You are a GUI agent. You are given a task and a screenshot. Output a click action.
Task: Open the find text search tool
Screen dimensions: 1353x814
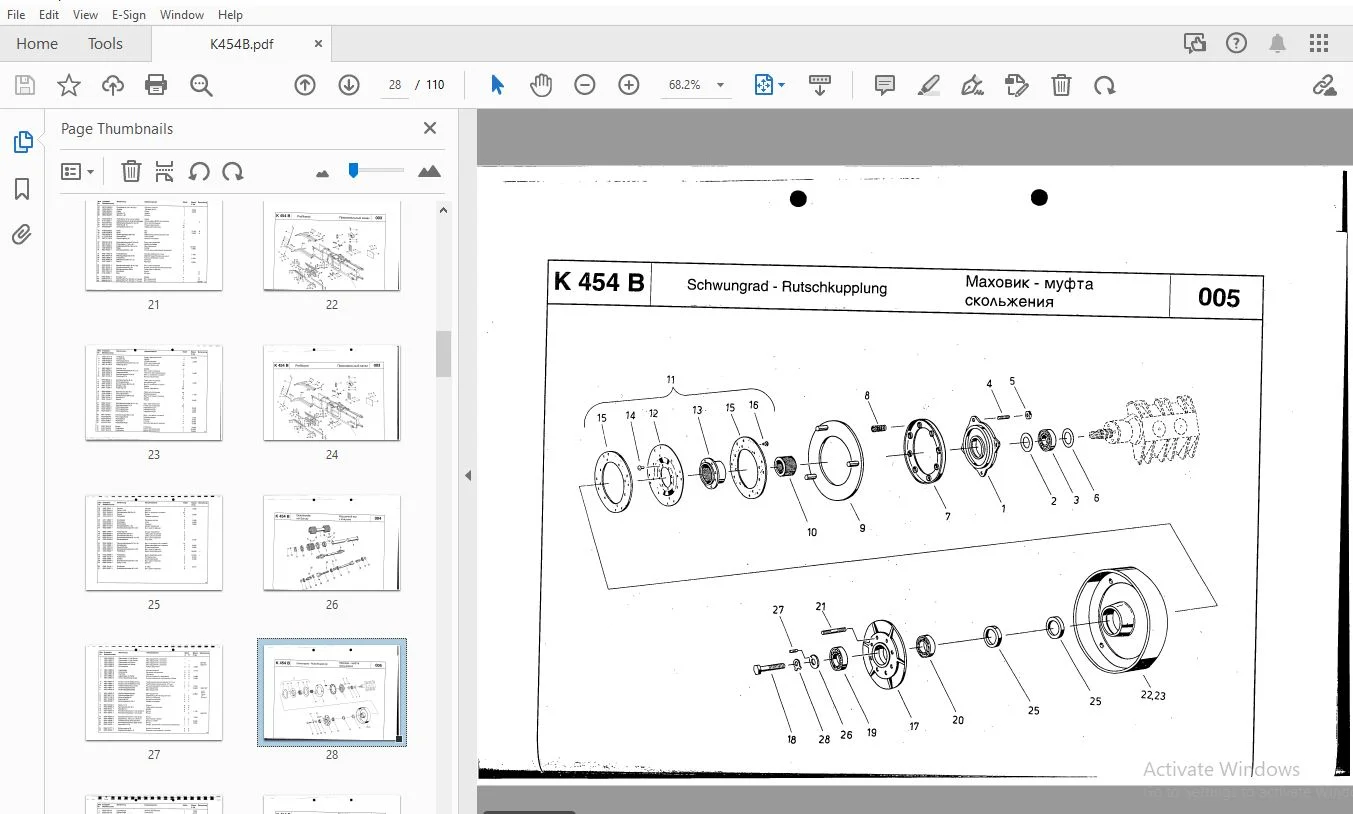201,86
